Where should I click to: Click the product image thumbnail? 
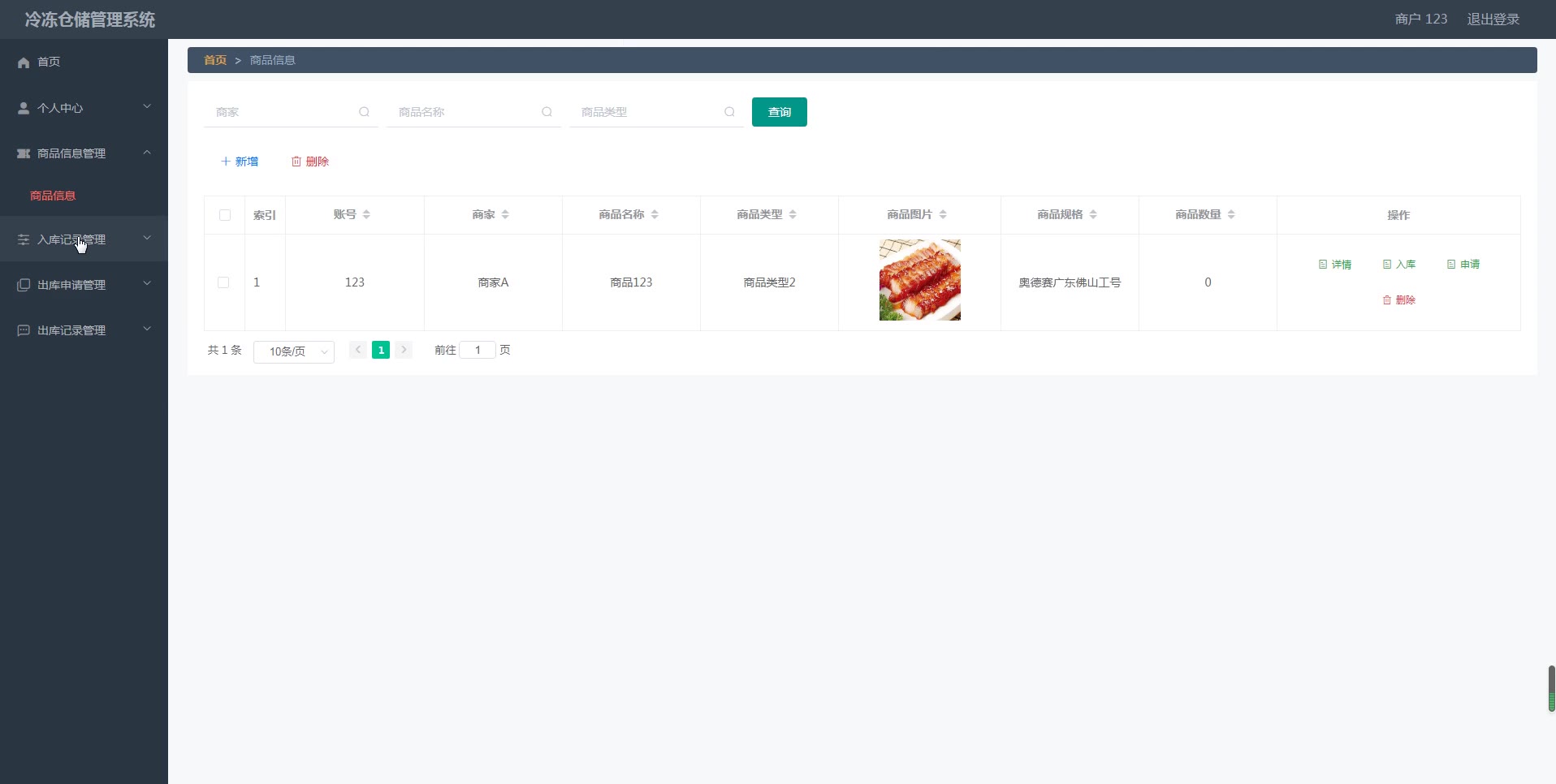click(920, 280)
